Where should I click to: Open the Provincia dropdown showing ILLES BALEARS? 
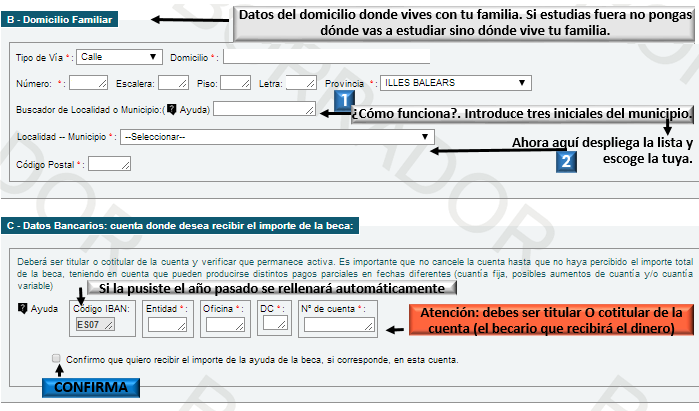point(456,83)
